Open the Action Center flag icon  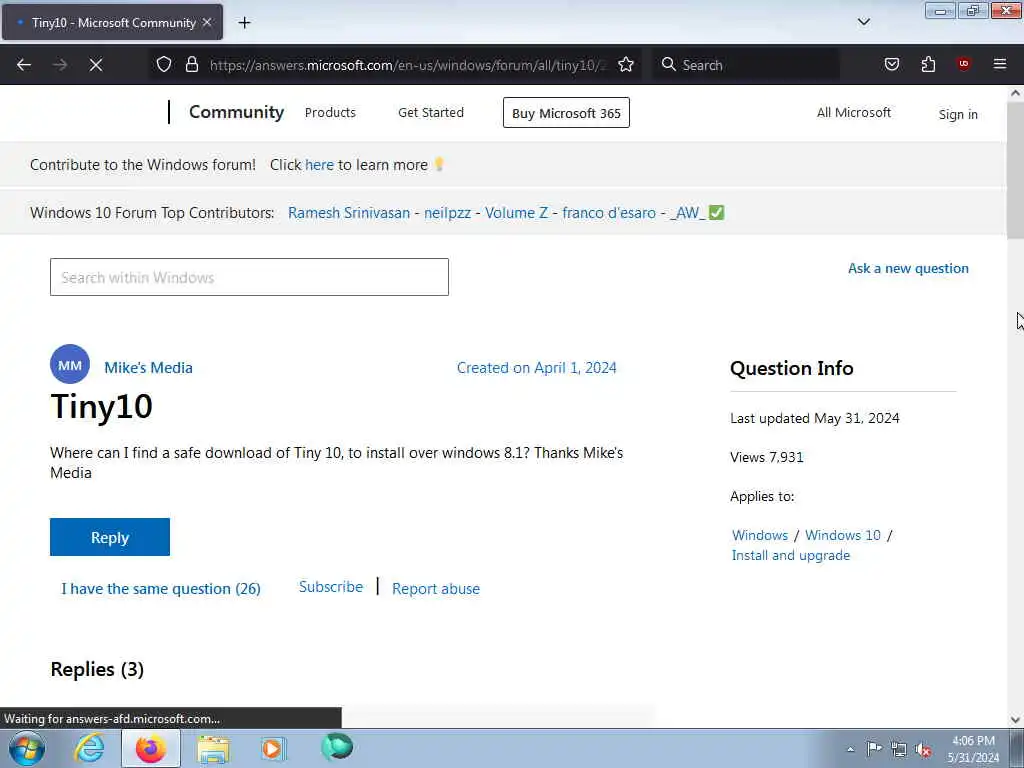874,748
